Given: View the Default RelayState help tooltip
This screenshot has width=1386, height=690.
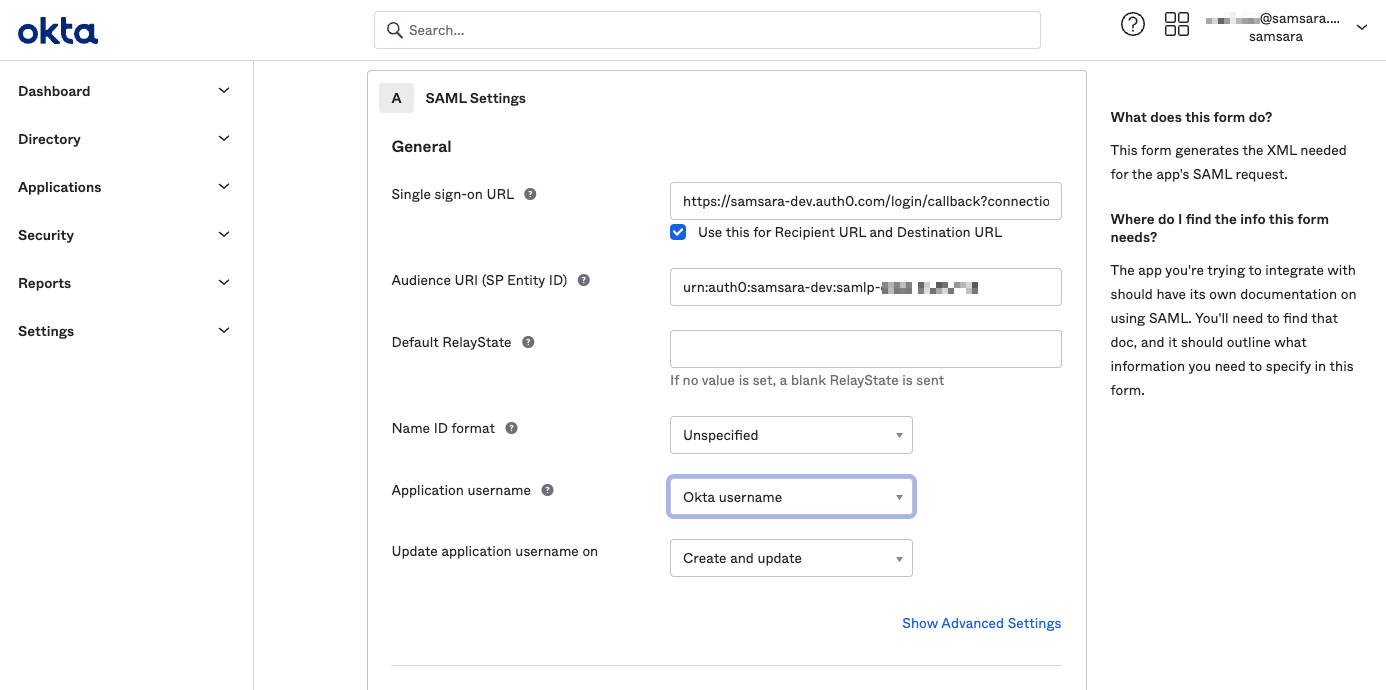Looking at the screenshot, I should click(x=528, y=341).
